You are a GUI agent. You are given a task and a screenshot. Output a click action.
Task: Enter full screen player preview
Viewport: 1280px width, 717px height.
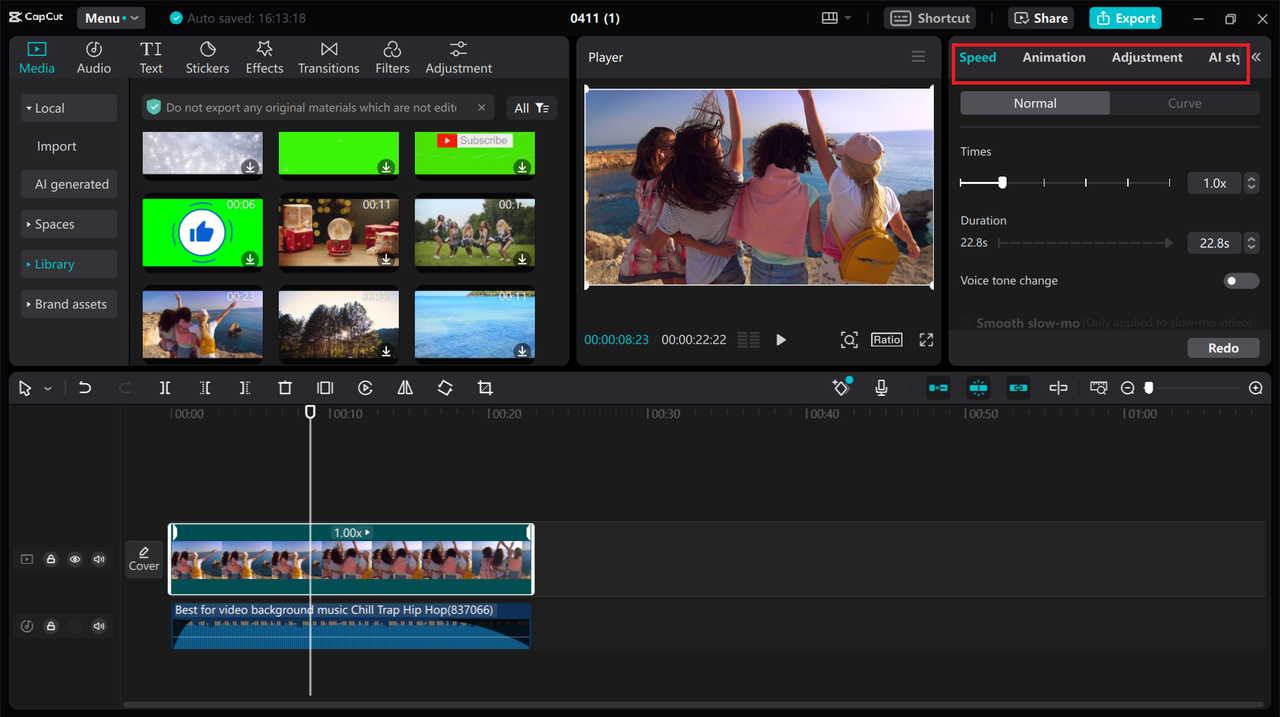[x=926, y=340]
